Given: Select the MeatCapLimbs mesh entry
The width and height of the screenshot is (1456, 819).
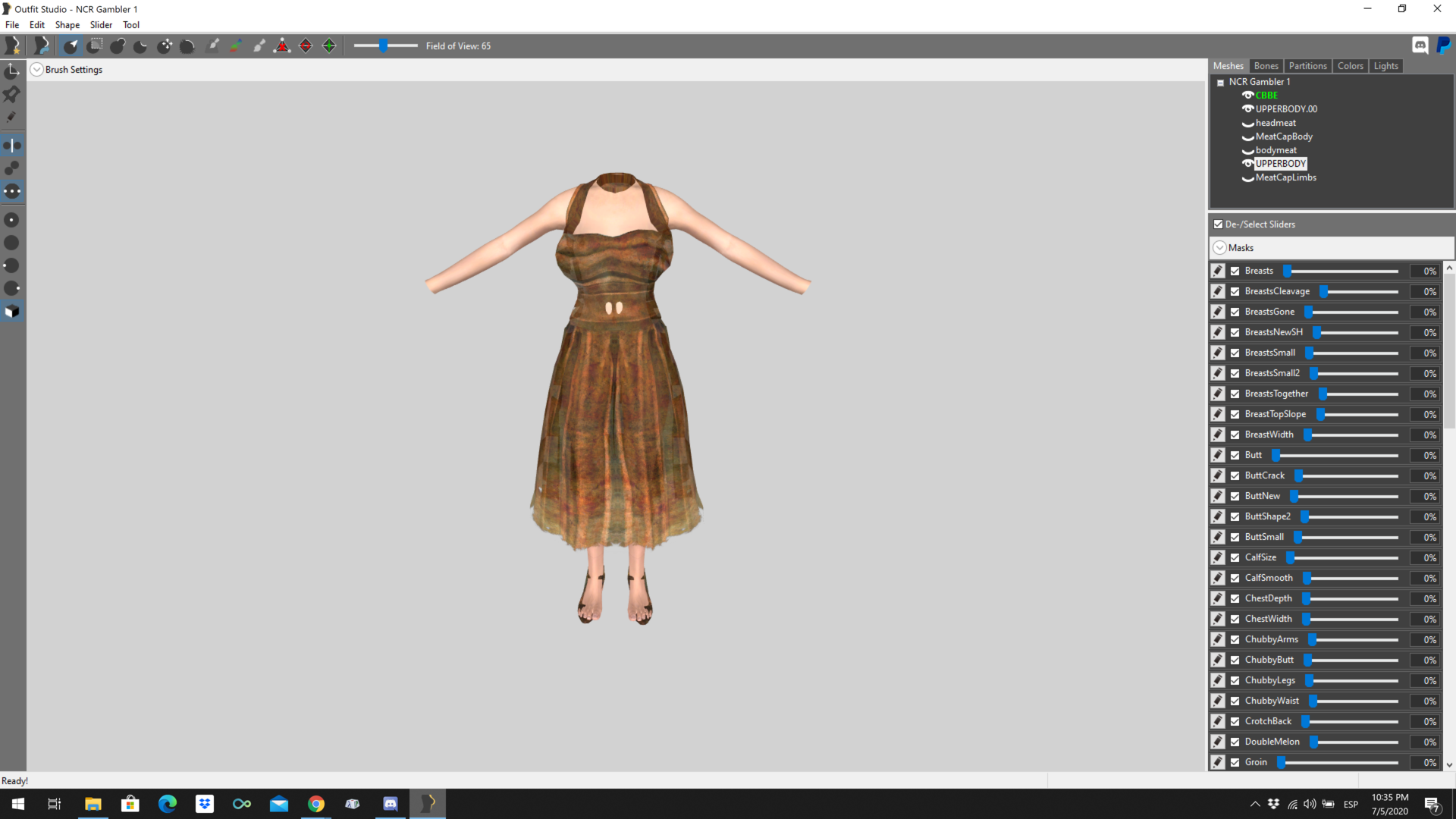Looking at the screenshot, I should coord(1285,178).
